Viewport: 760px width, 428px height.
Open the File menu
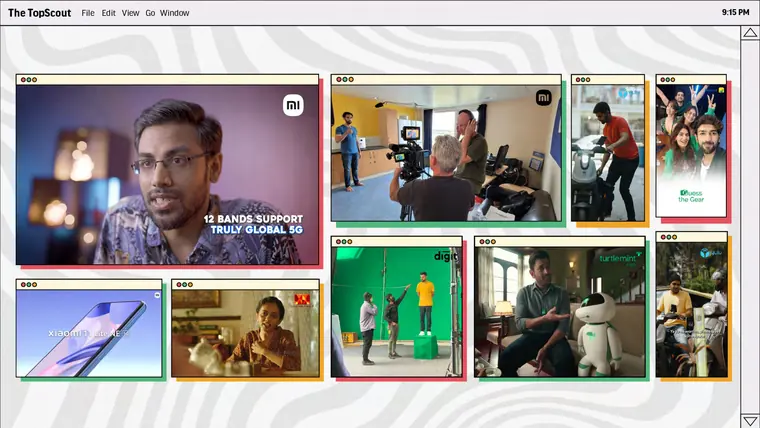(x=88, y=13)
